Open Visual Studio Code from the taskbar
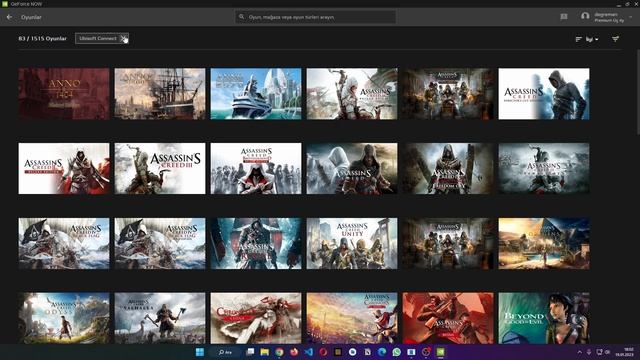This screenshot has height=360, width=640. [x=309, y=352]
